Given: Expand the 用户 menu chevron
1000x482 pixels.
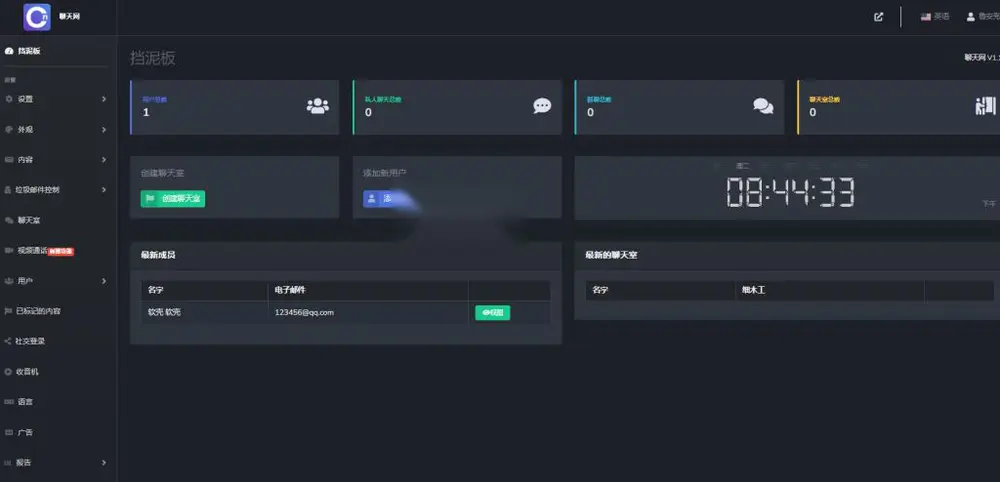Looking at the screenshot, I should 104,281.
